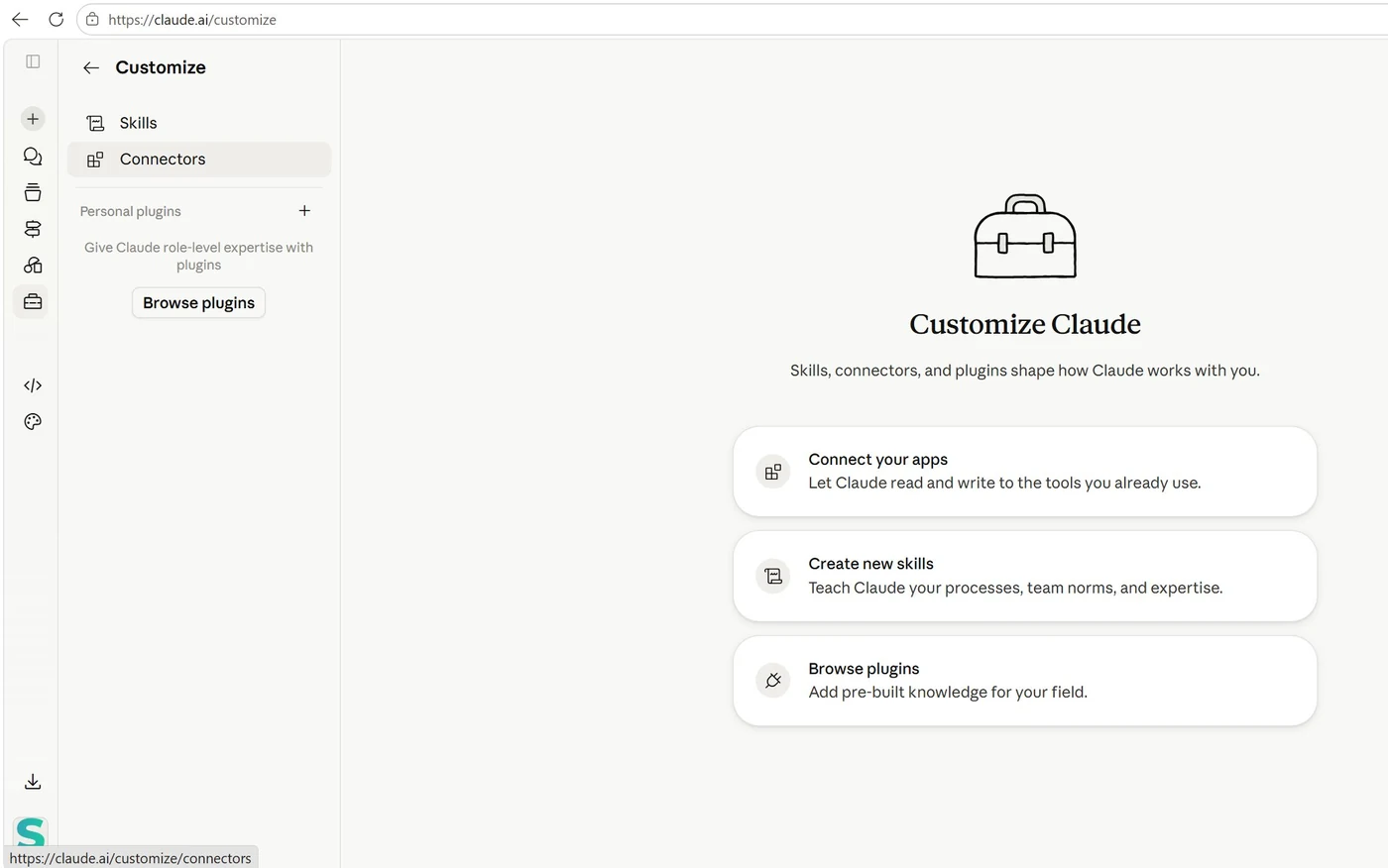The width and height of the screenshot is (1388, 868).
Task: Open Connectors in the Customize menu
Action: click(199, 160)
